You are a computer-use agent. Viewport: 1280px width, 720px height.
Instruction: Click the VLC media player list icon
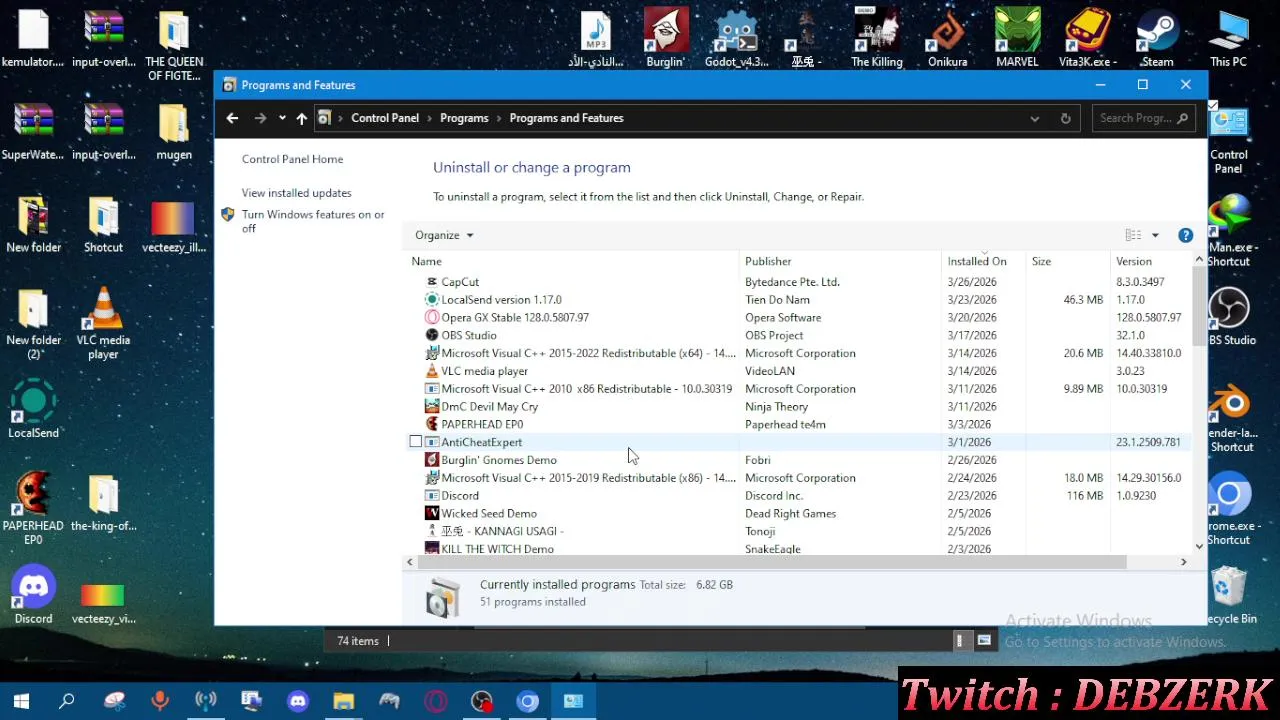point(432,371)
